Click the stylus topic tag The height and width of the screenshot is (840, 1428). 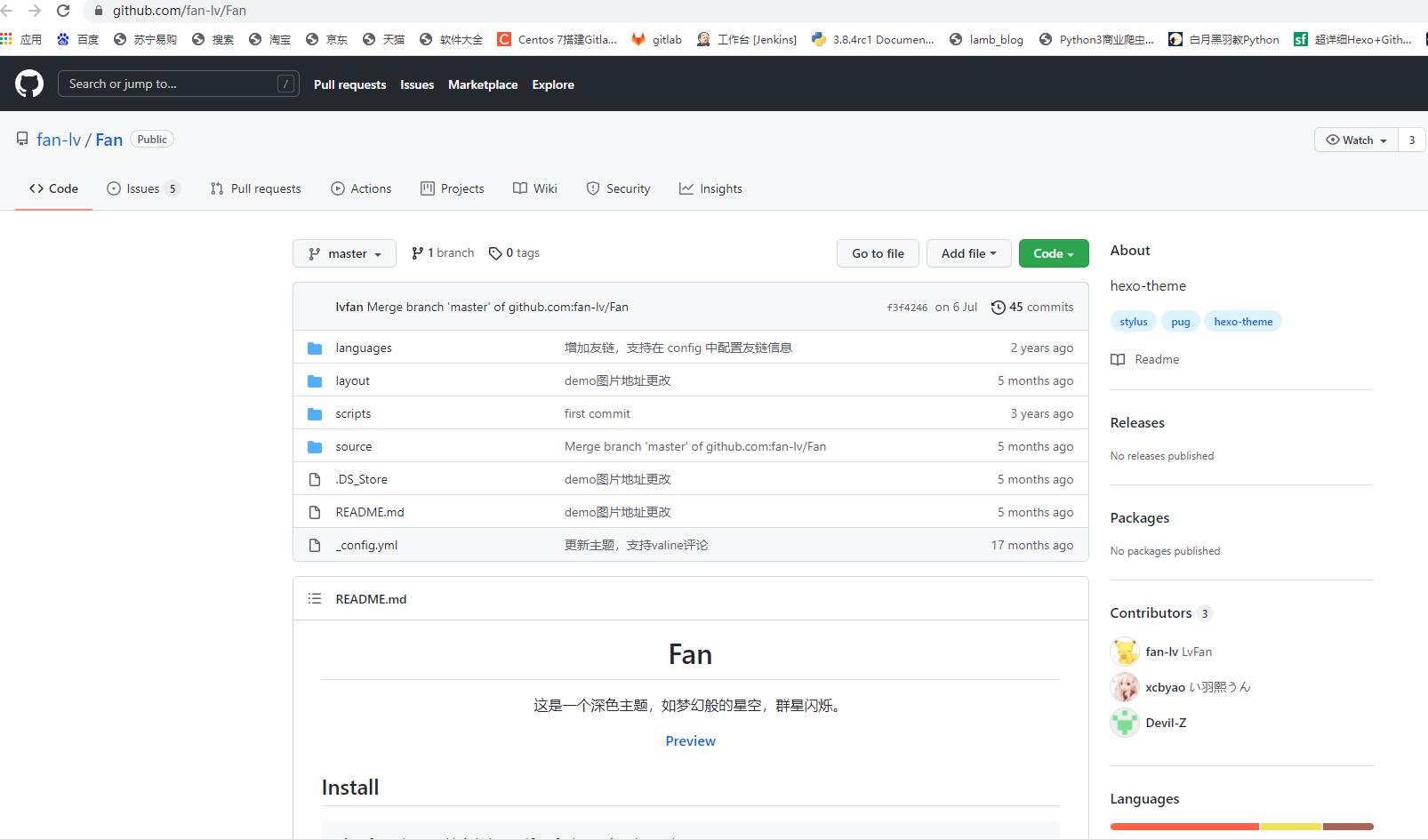1134,322
